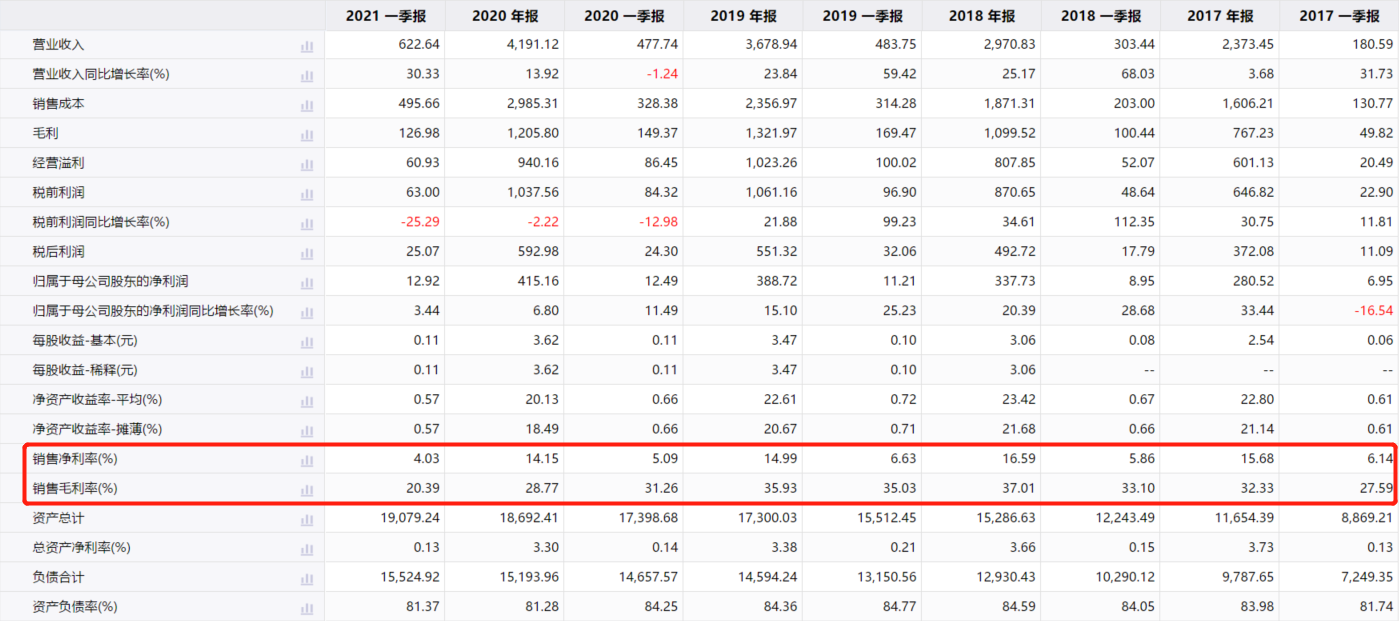Select the 2018 年报 column header
1399x621 pixels.
(981, 16)
